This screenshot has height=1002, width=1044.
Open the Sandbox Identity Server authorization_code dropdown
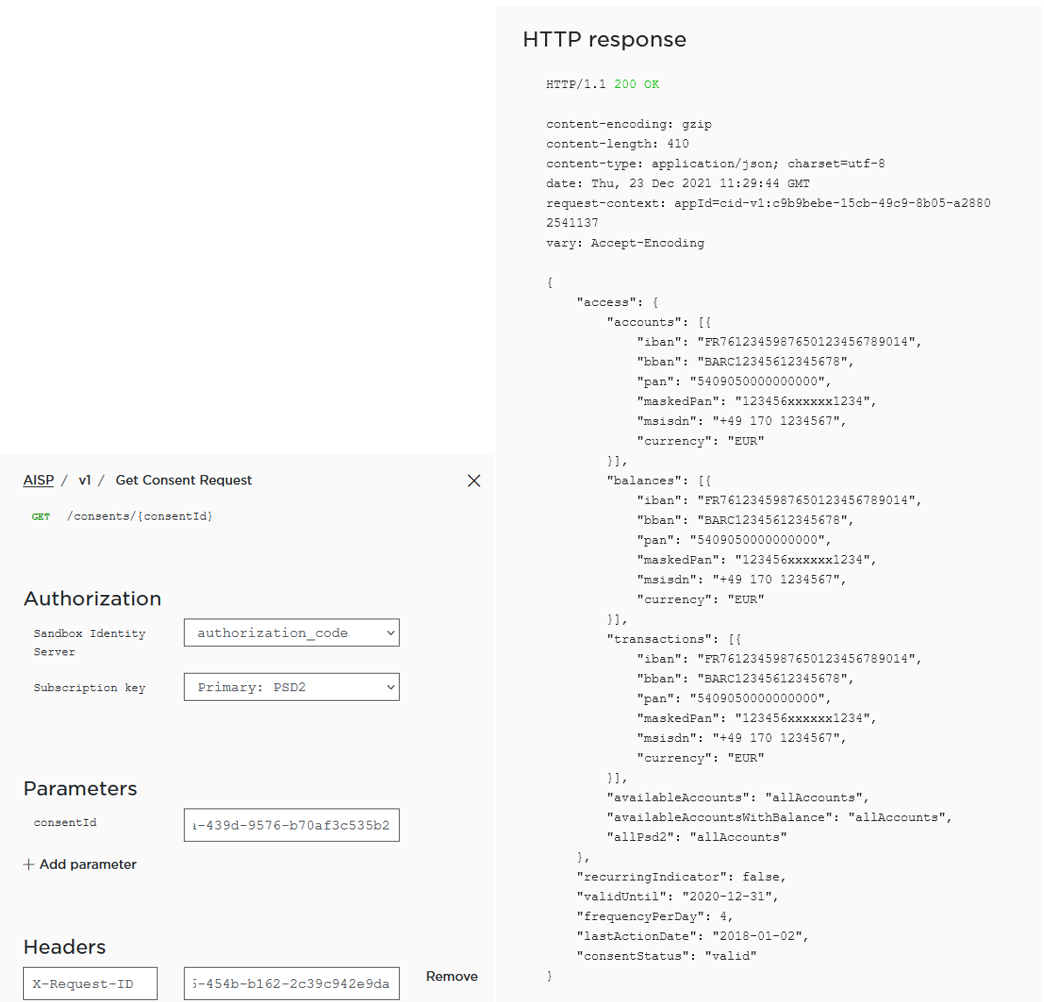click(x=291, y=633)
